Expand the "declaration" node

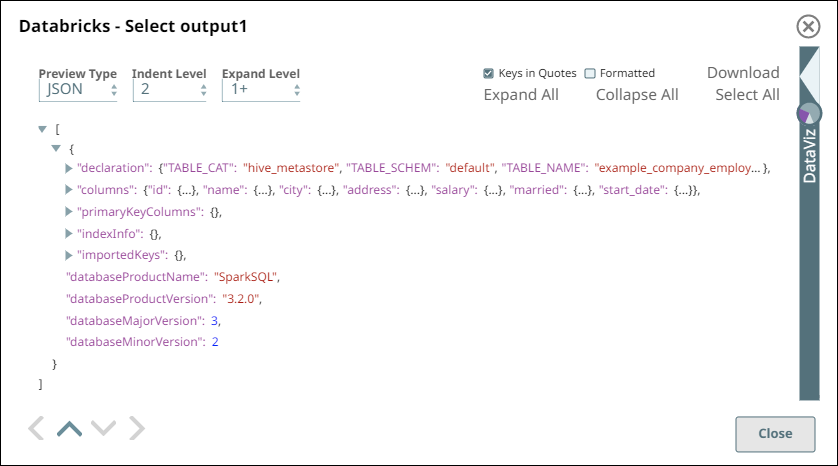[69, 168]
